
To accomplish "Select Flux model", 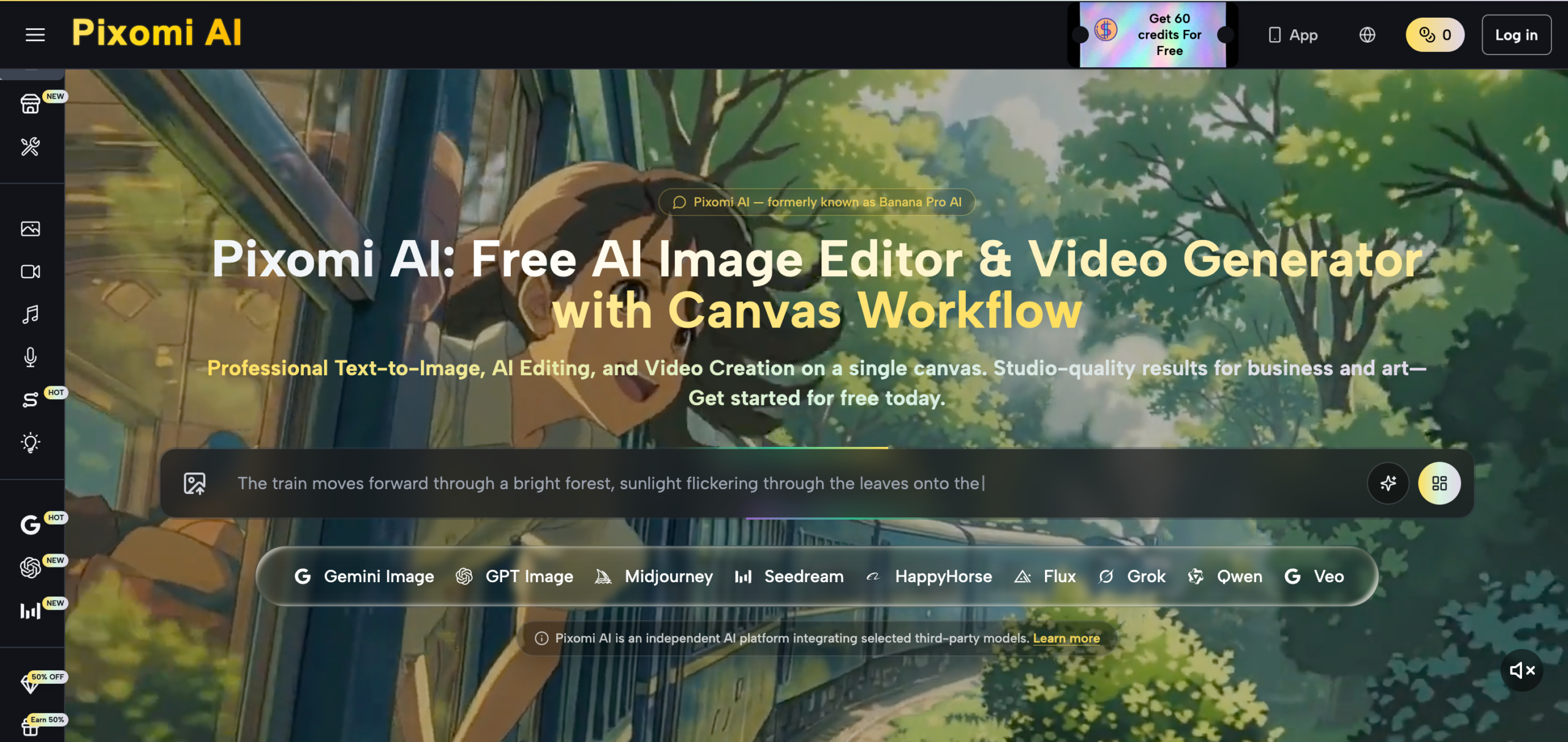I will pyautogui.click(x=1045, y=577).
